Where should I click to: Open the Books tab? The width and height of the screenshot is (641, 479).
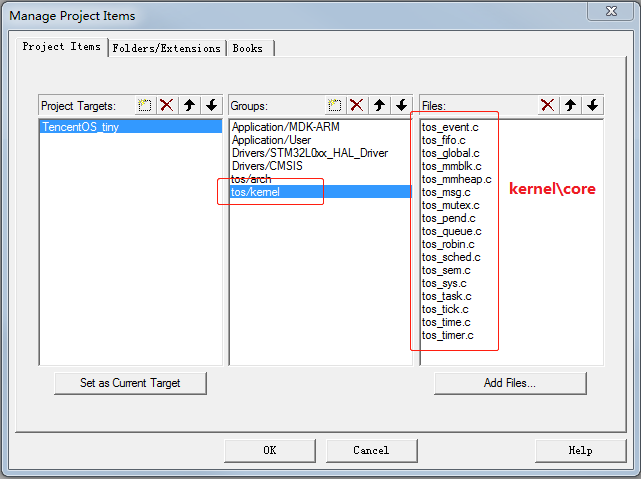point(247,48)
